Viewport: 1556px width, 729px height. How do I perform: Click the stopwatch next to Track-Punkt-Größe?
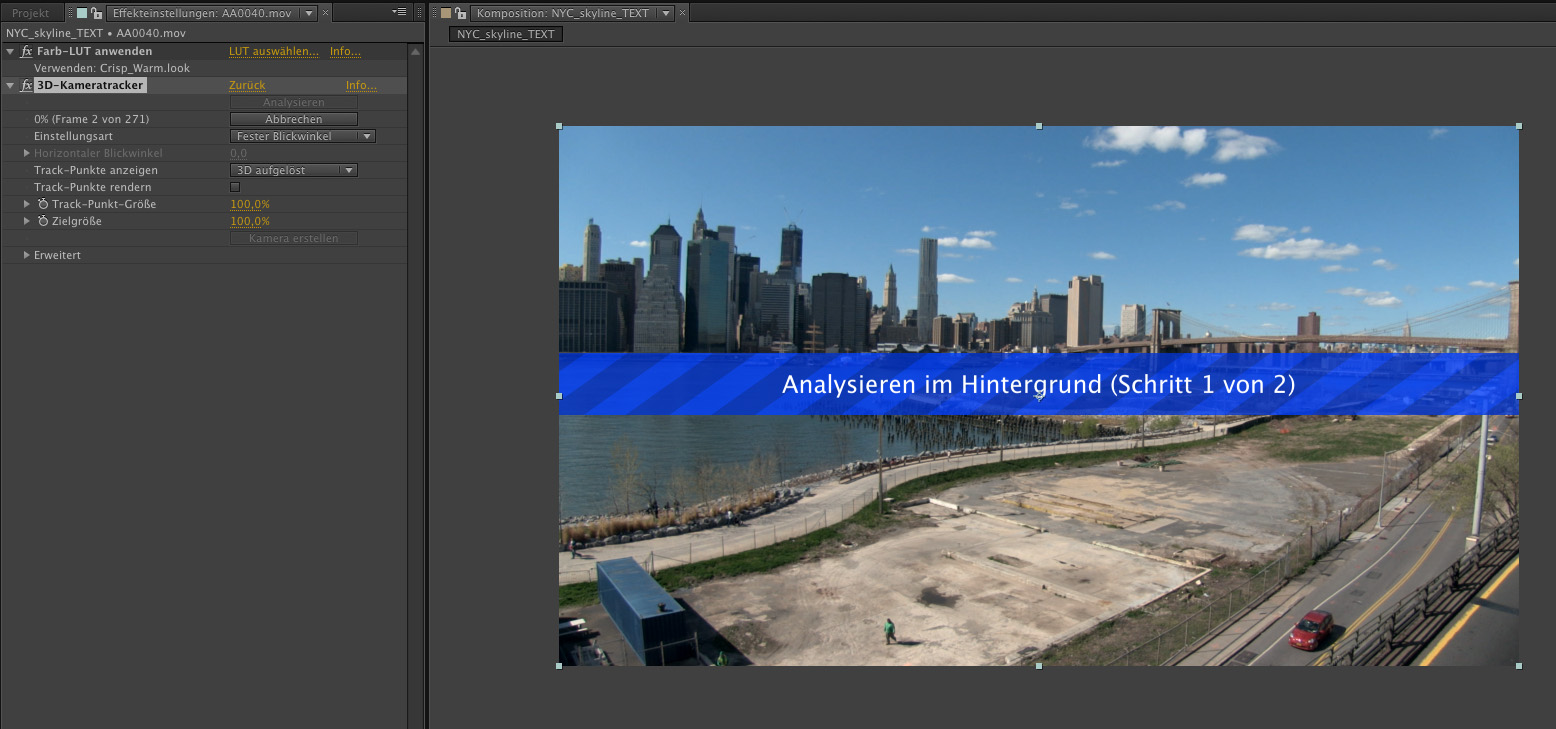tap(43, 204)
